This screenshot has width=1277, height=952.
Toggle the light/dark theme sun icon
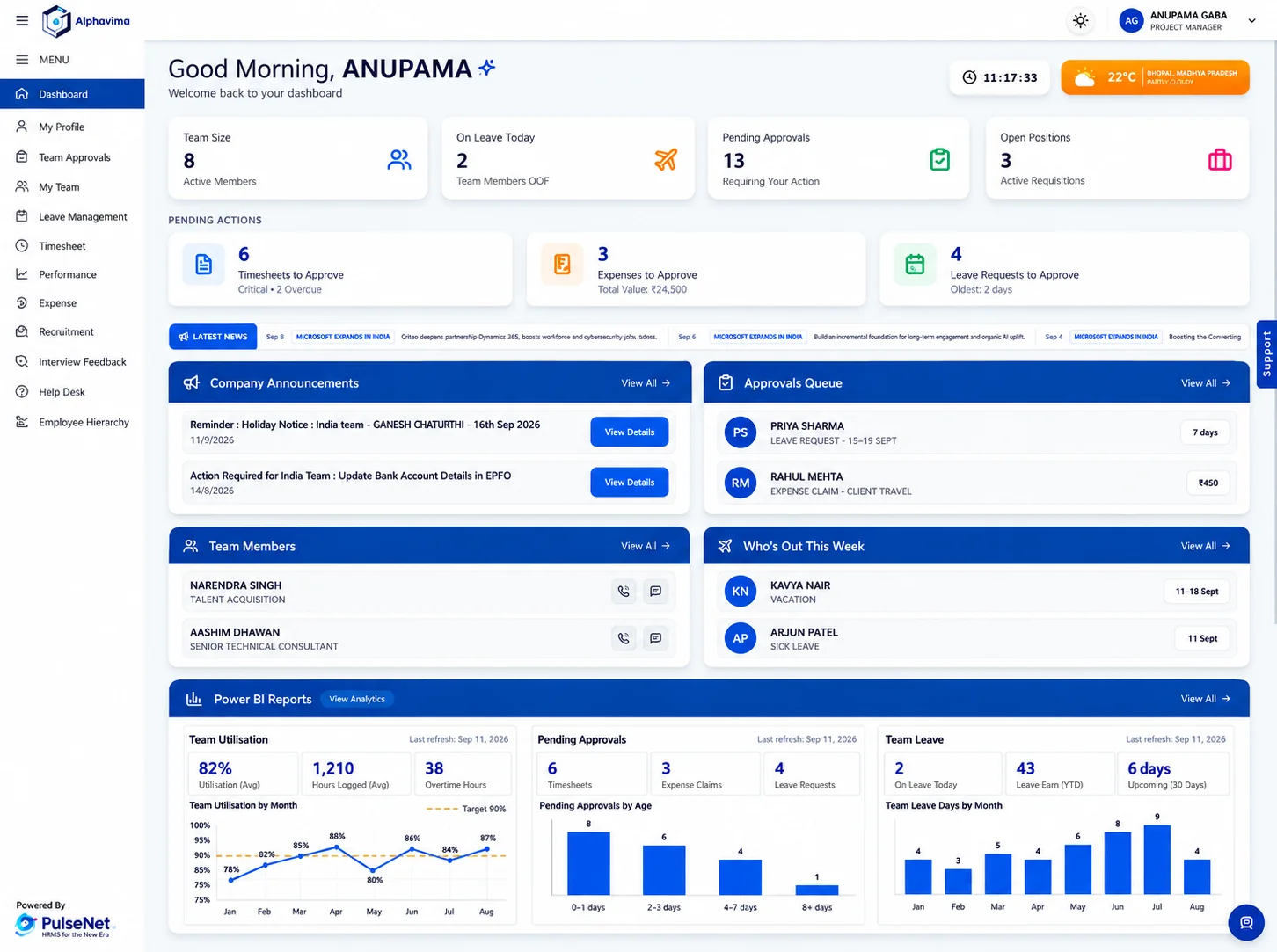coord(1080,21)
